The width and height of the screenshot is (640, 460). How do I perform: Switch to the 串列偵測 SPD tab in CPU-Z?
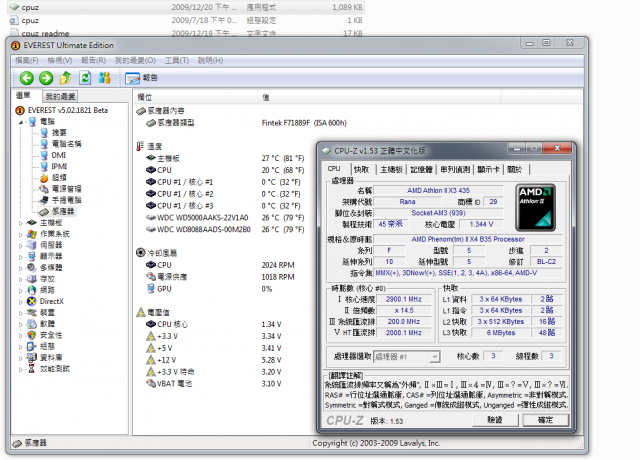click(x=455, y=169)
